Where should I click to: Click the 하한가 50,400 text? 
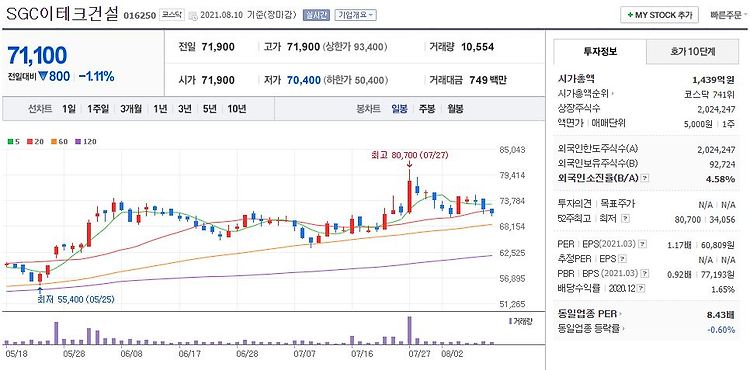click(x=356, y=80)
